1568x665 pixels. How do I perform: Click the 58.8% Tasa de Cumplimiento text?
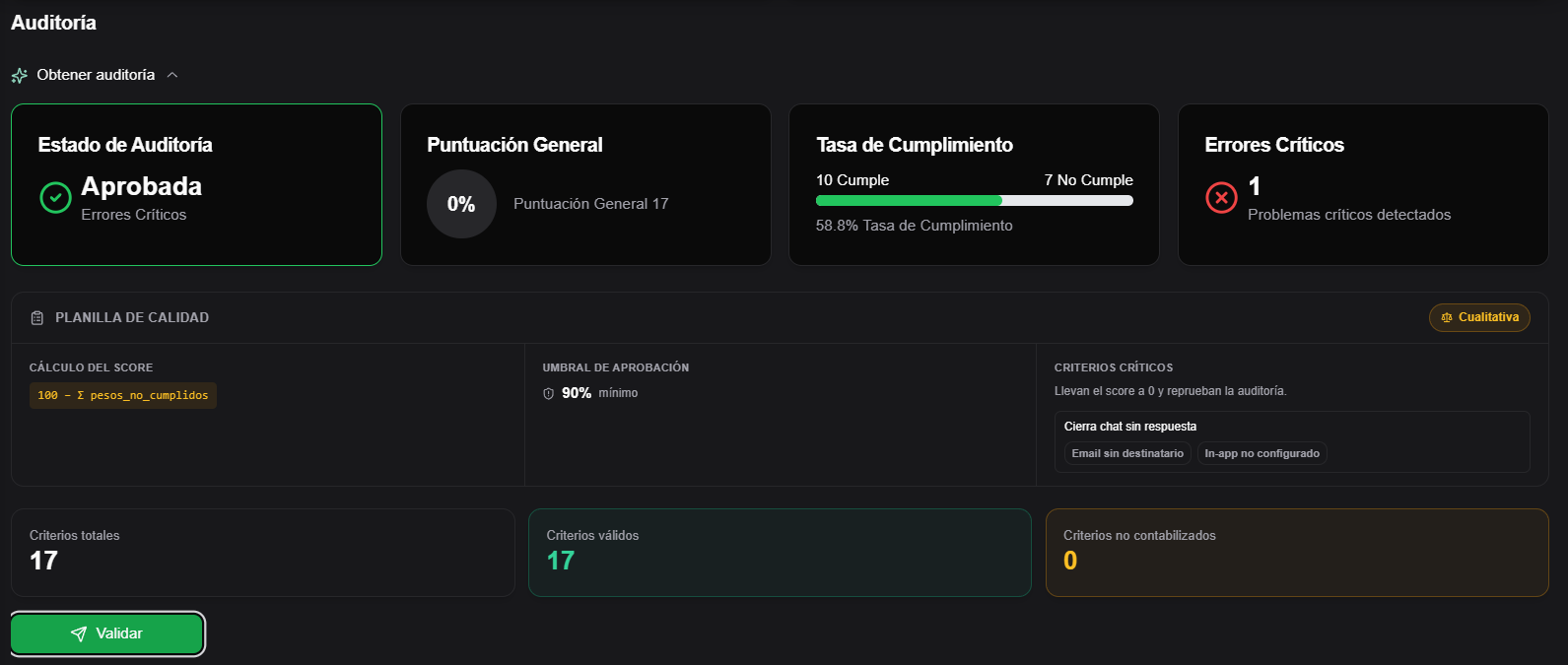(915, 226)
